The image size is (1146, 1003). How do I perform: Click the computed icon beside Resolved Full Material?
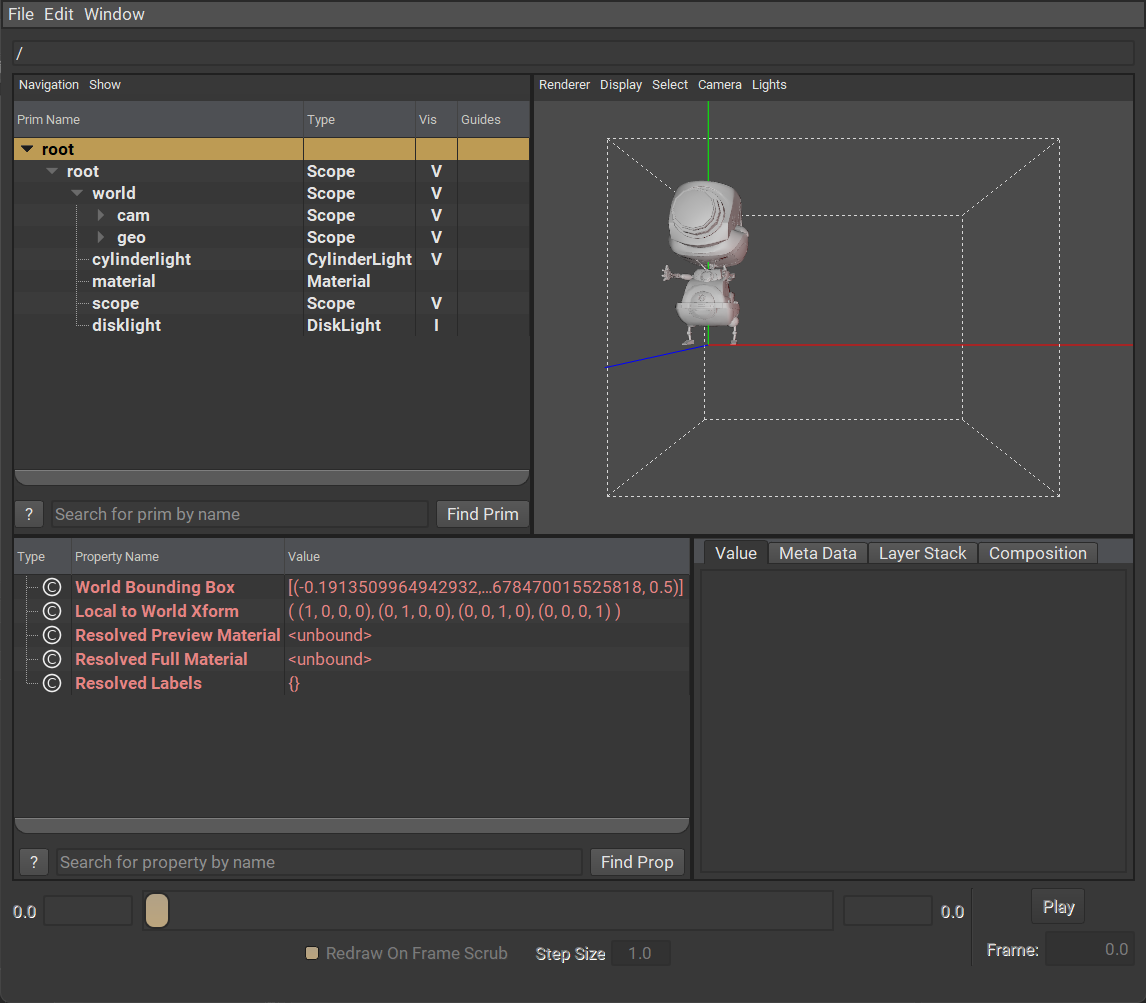tap(53, 660)
